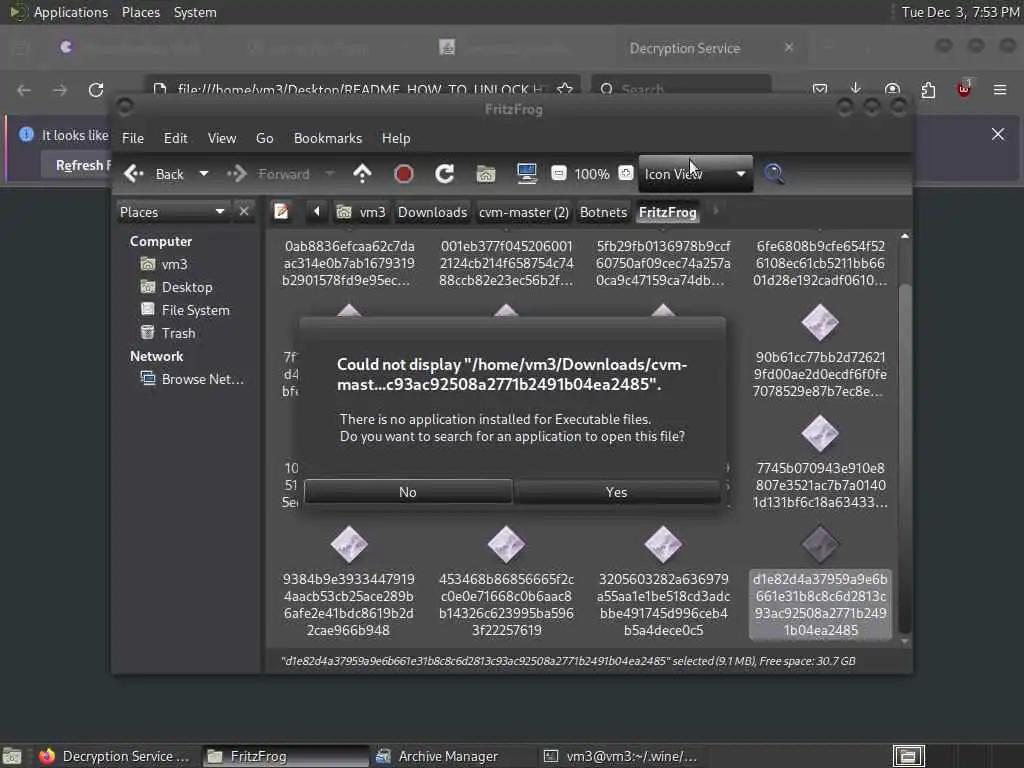Click the Computer icon in toolbar

click(x=526, y=174)
